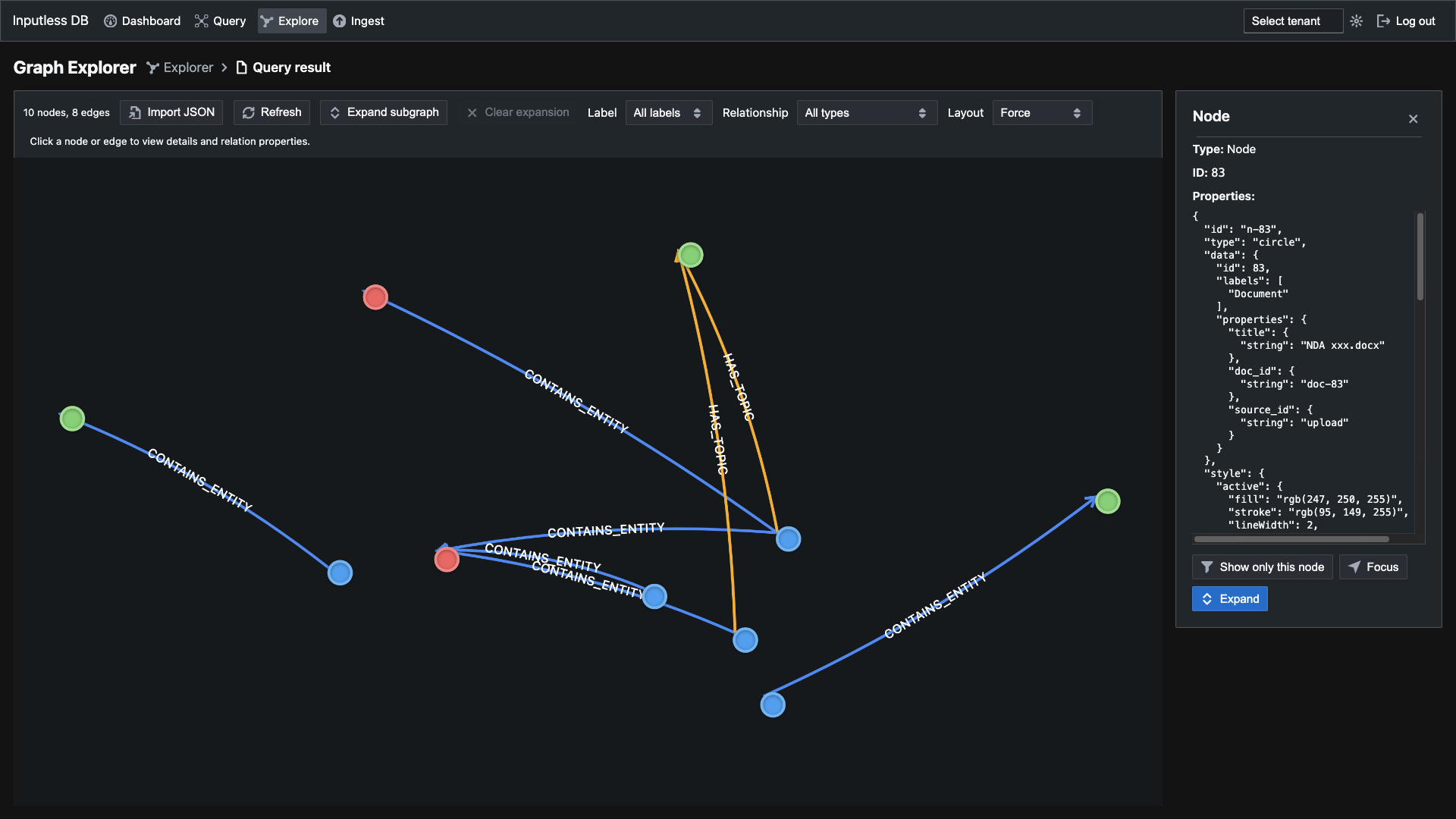Select the Query scissors icon in top navigation

202,20
